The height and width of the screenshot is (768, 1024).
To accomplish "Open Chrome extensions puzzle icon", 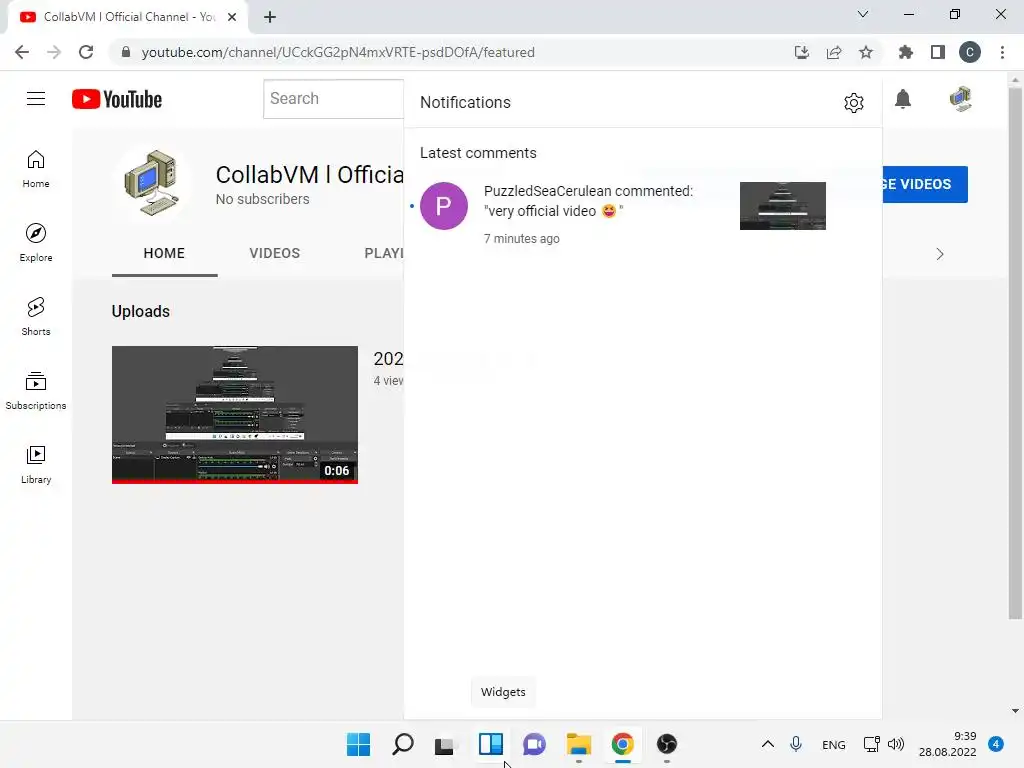I will [x=905, y=52].
